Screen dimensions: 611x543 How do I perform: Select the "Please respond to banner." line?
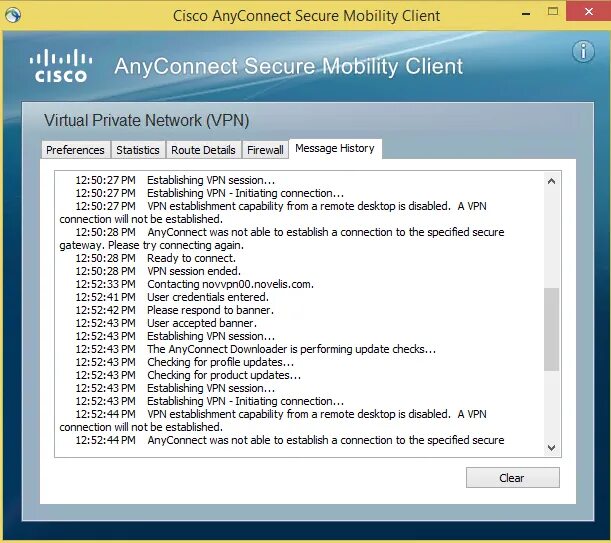pyautogui.click(x=209, y=310)
